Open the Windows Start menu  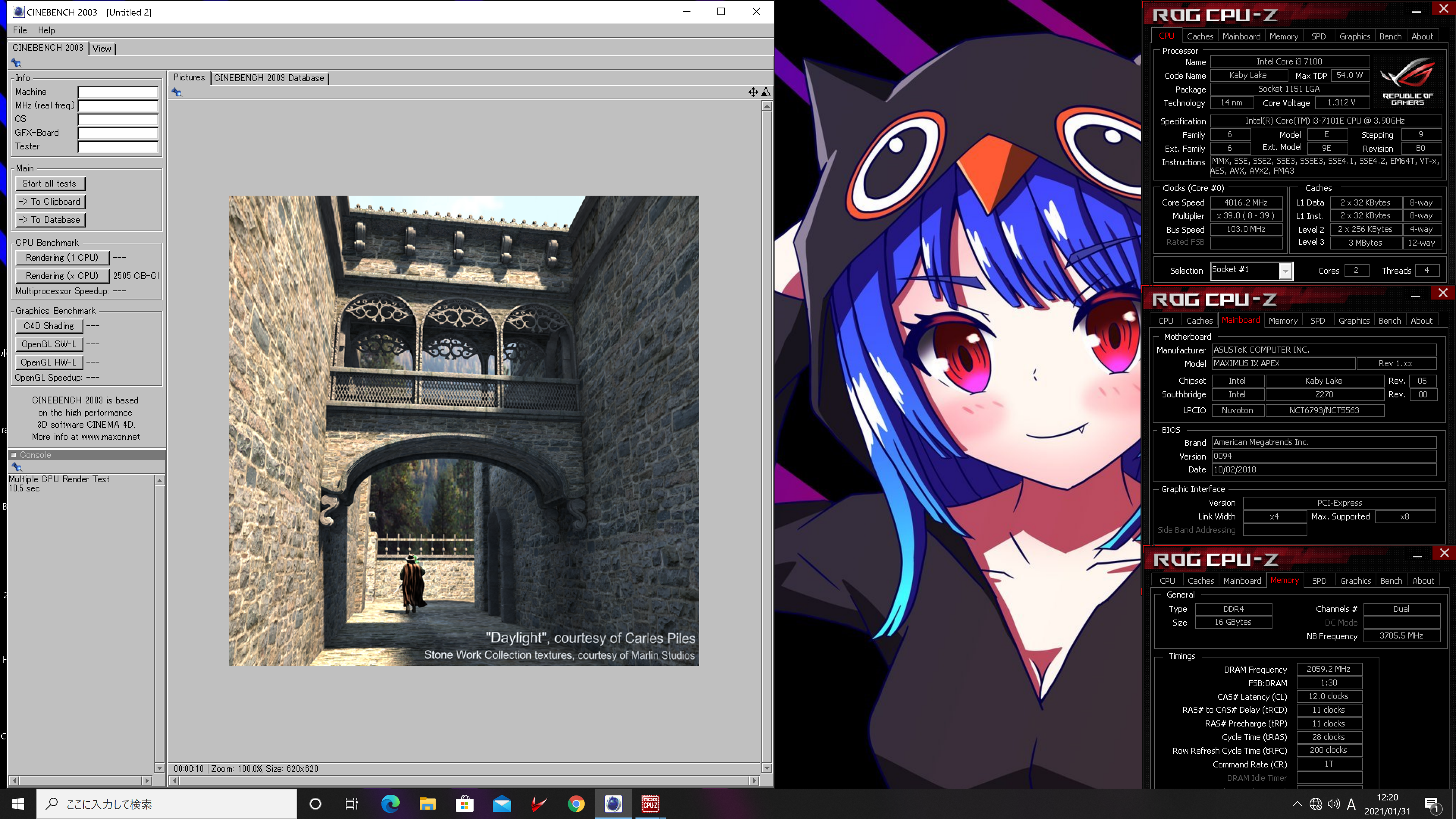click(18, 804)
